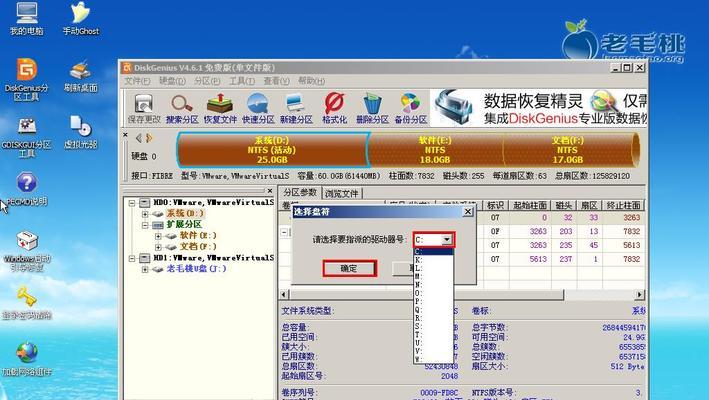Click the 确定 button in the 选择盘符 dialog

[x=349, y=268]
